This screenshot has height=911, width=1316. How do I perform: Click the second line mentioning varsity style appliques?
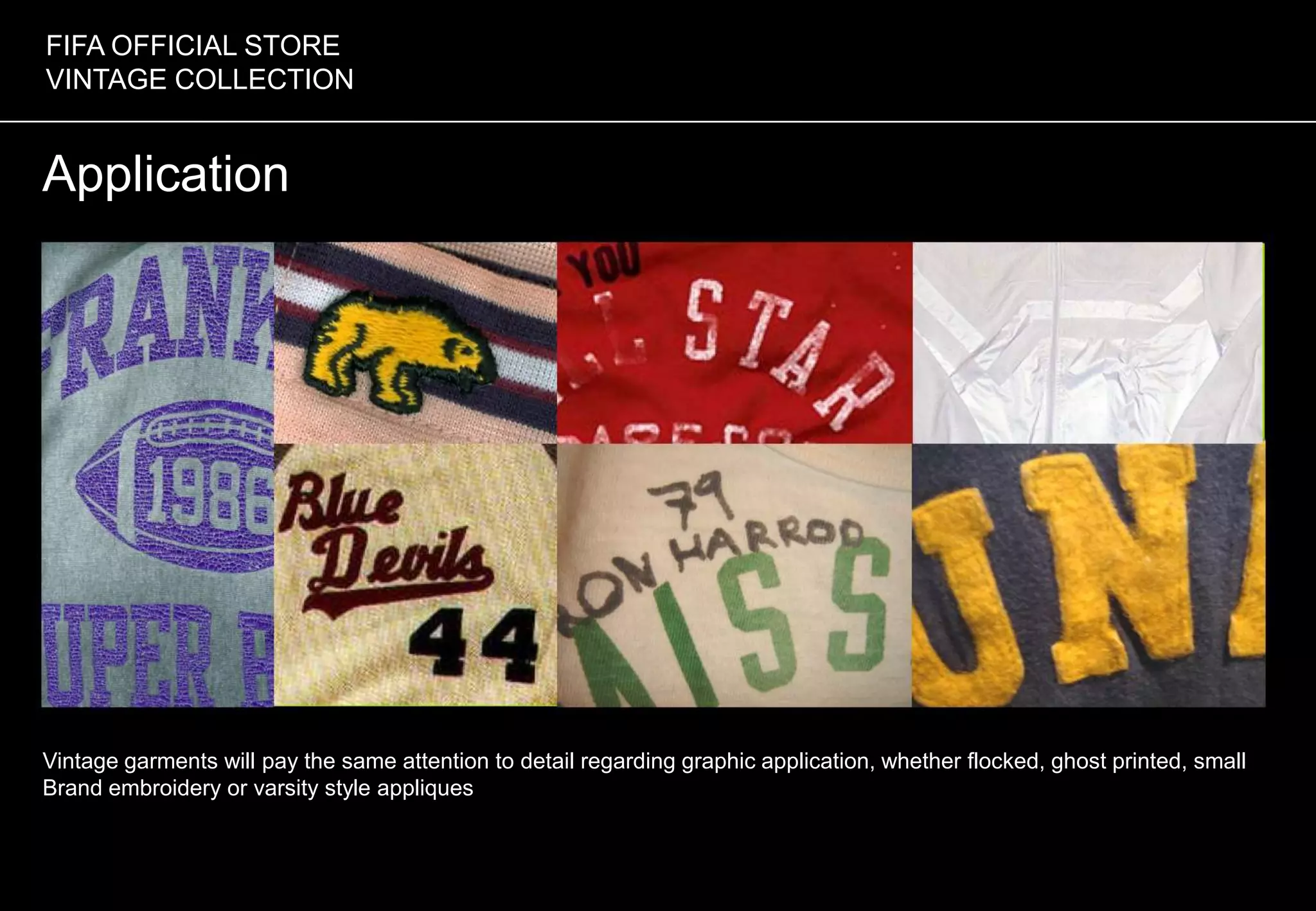(258, 788)
